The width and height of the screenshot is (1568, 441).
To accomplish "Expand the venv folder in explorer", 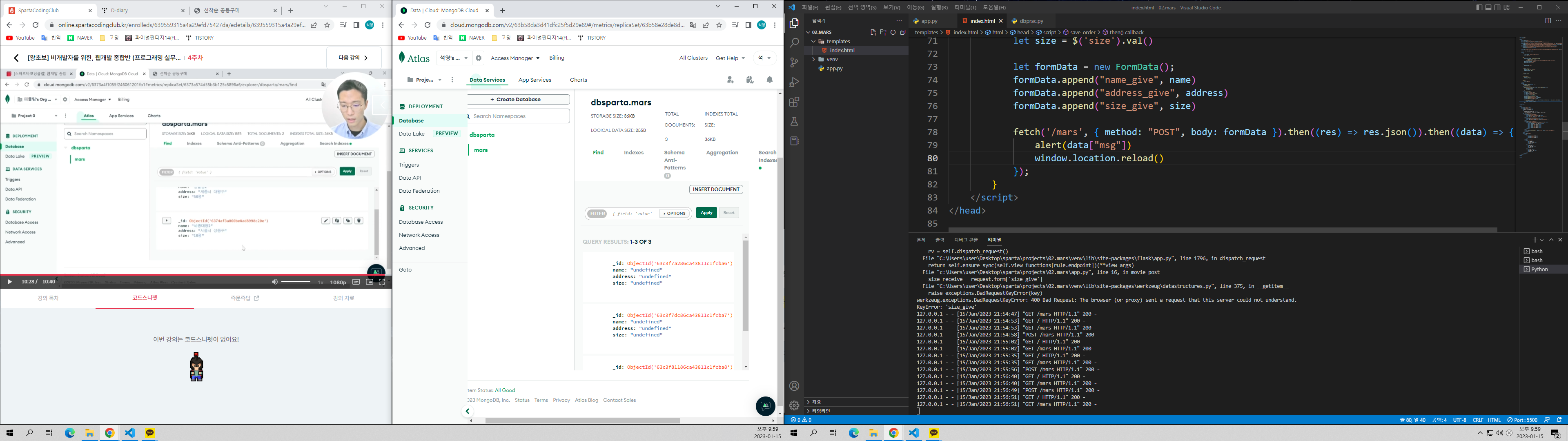I will (x=813, y=60).
